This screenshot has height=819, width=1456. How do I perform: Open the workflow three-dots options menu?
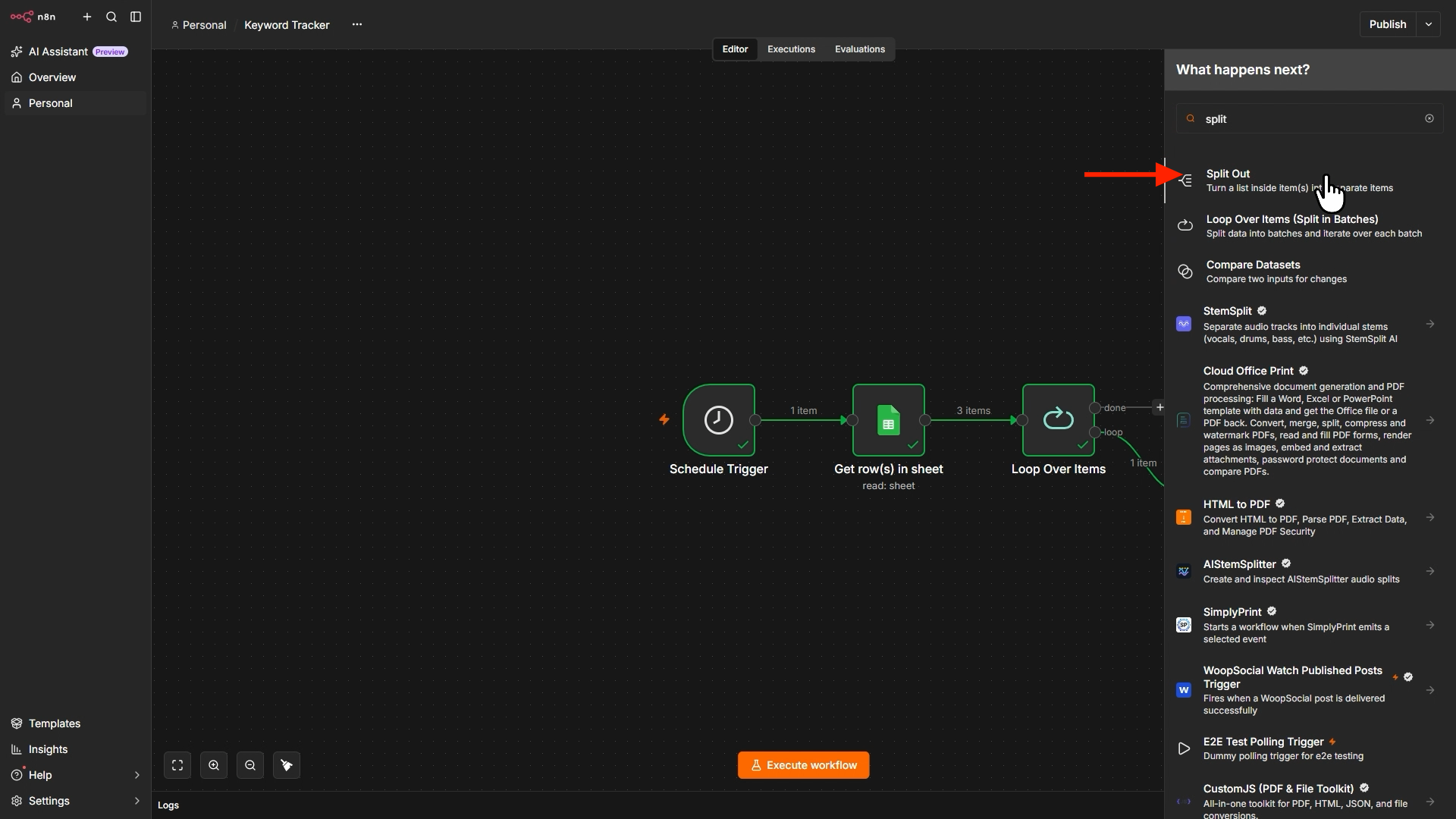tap(357, 24)
